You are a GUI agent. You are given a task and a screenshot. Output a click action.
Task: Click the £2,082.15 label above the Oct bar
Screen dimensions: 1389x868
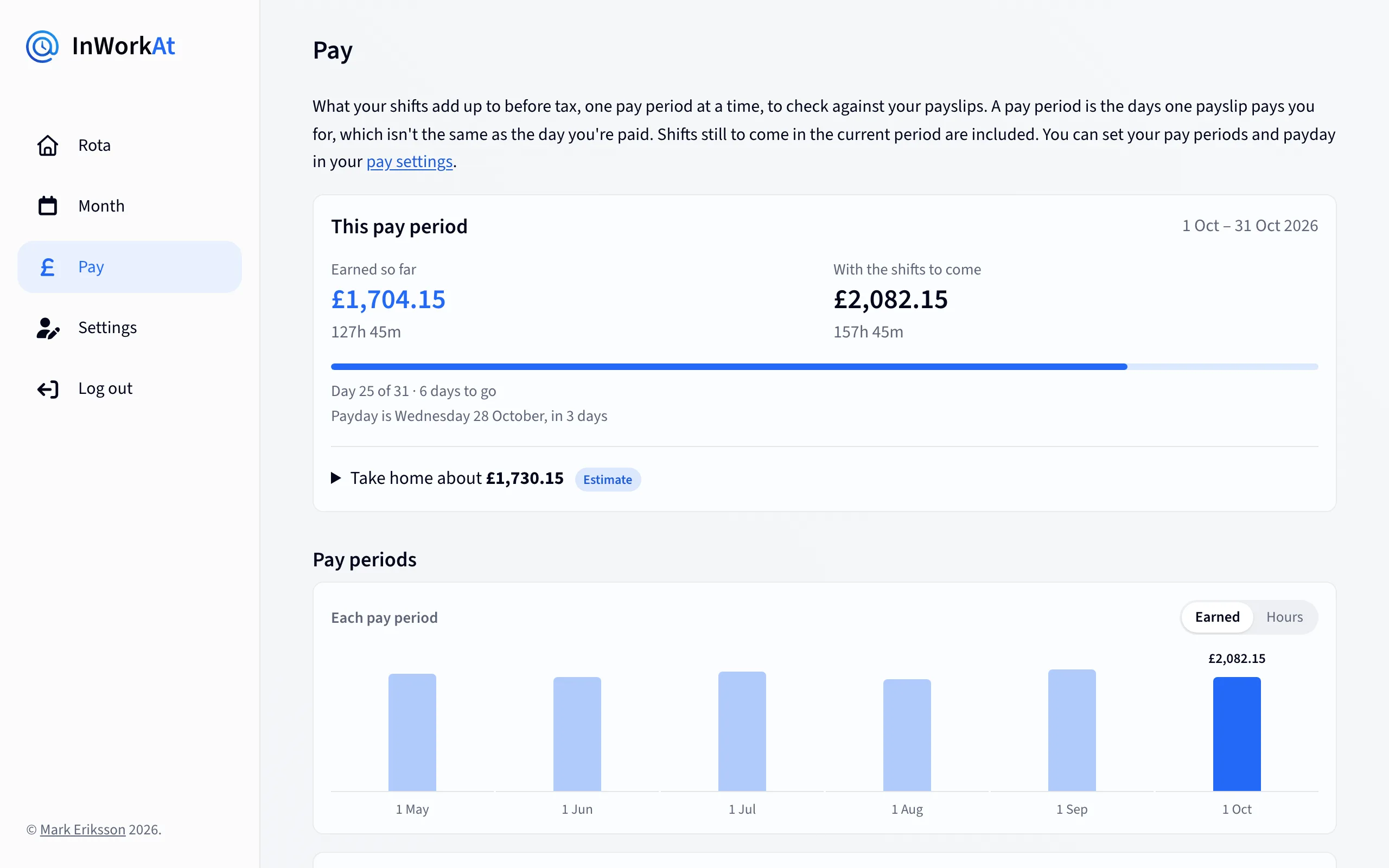coord(1237,659)
